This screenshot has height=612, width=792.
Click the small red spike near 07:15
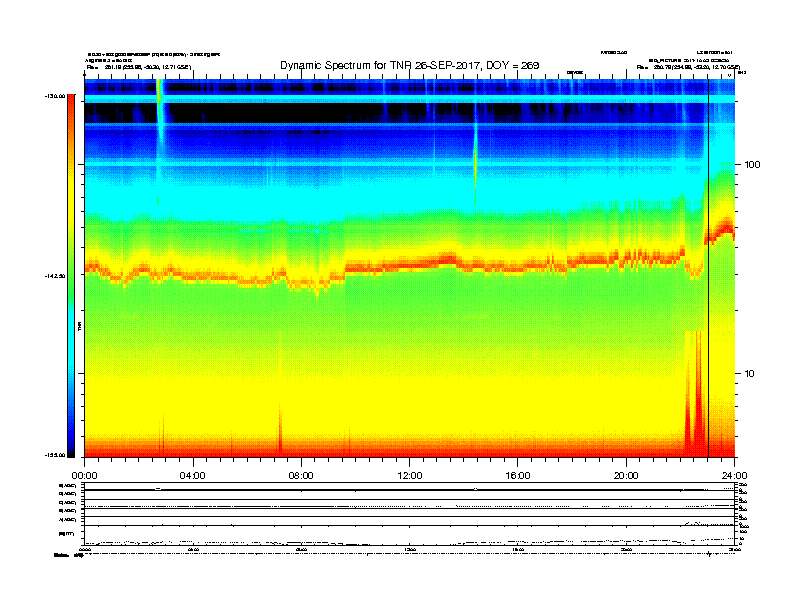coord(280,429)
